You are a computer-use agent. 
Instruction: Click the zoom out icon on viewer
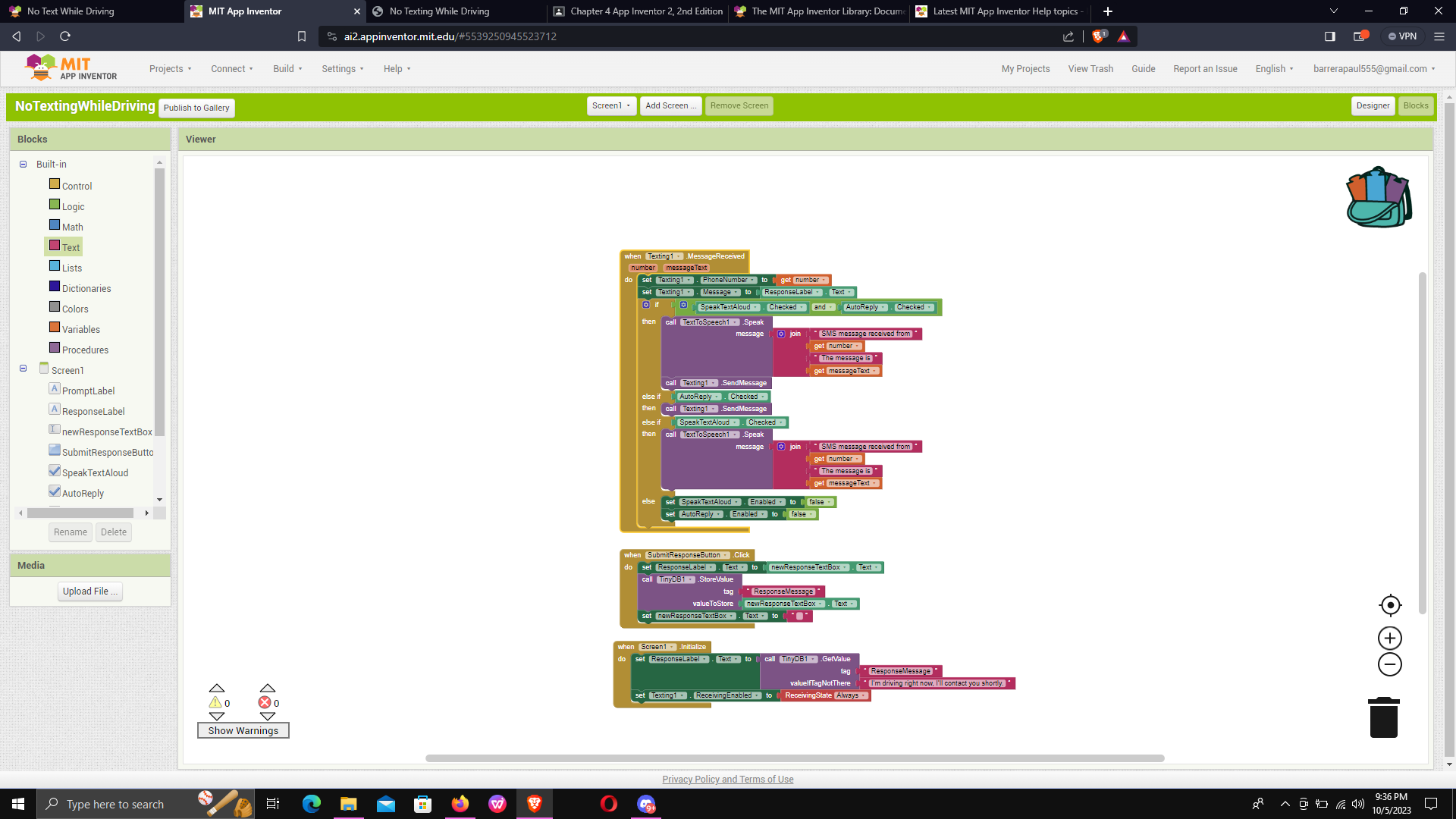coord(1389,664)
